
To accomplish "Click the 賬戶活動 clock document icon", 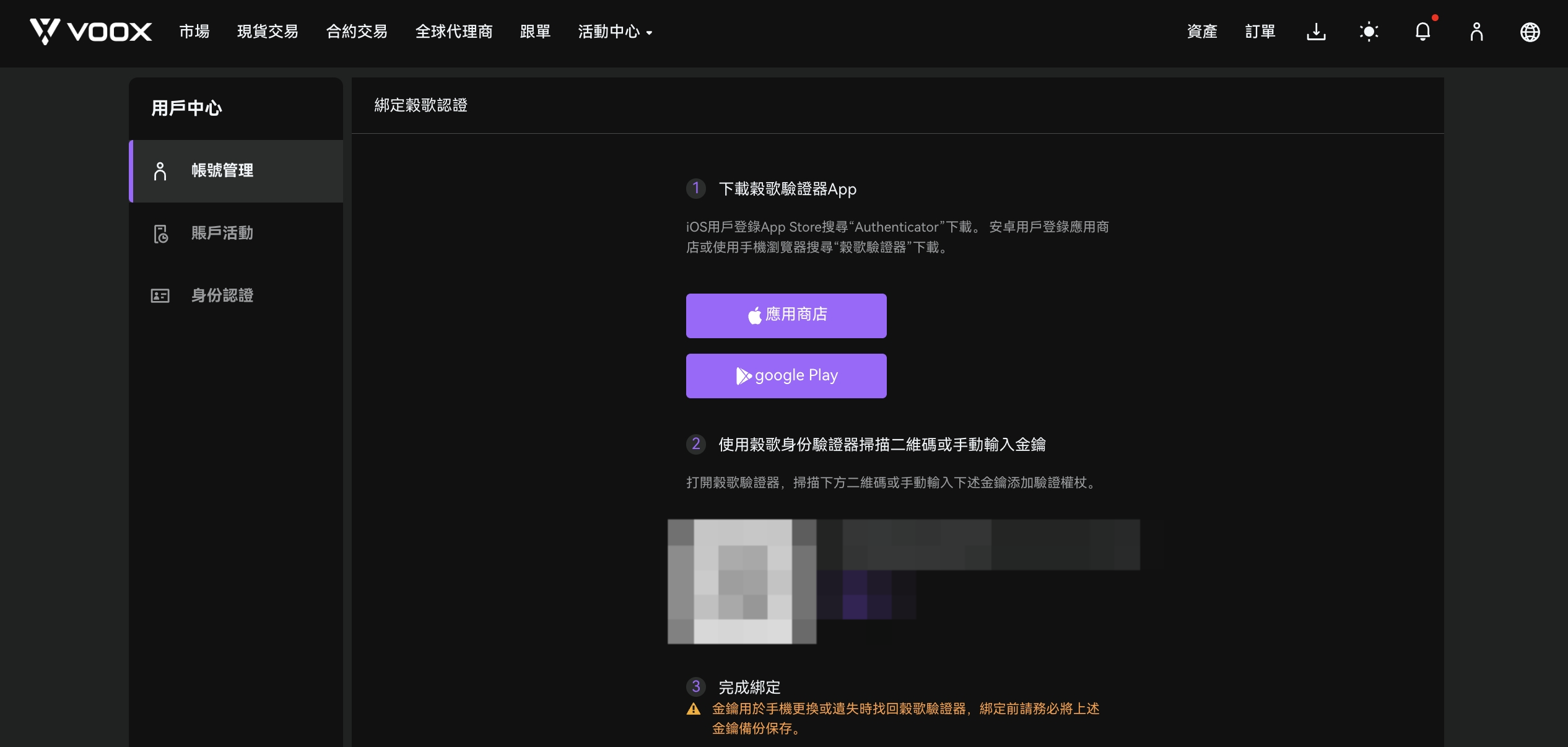I will point(160,234).
